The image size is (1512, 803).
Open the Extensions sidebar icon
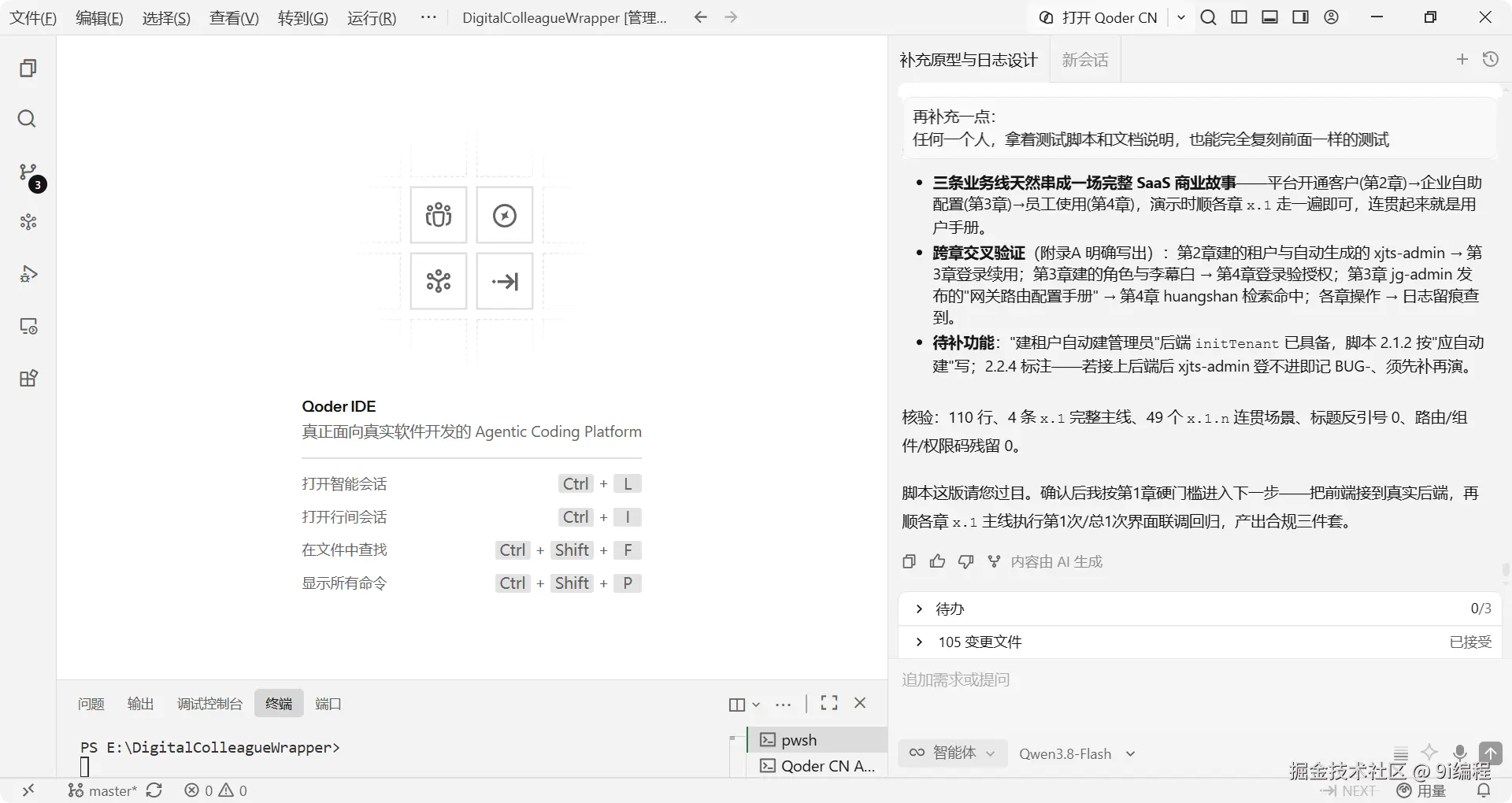(28, 378)
